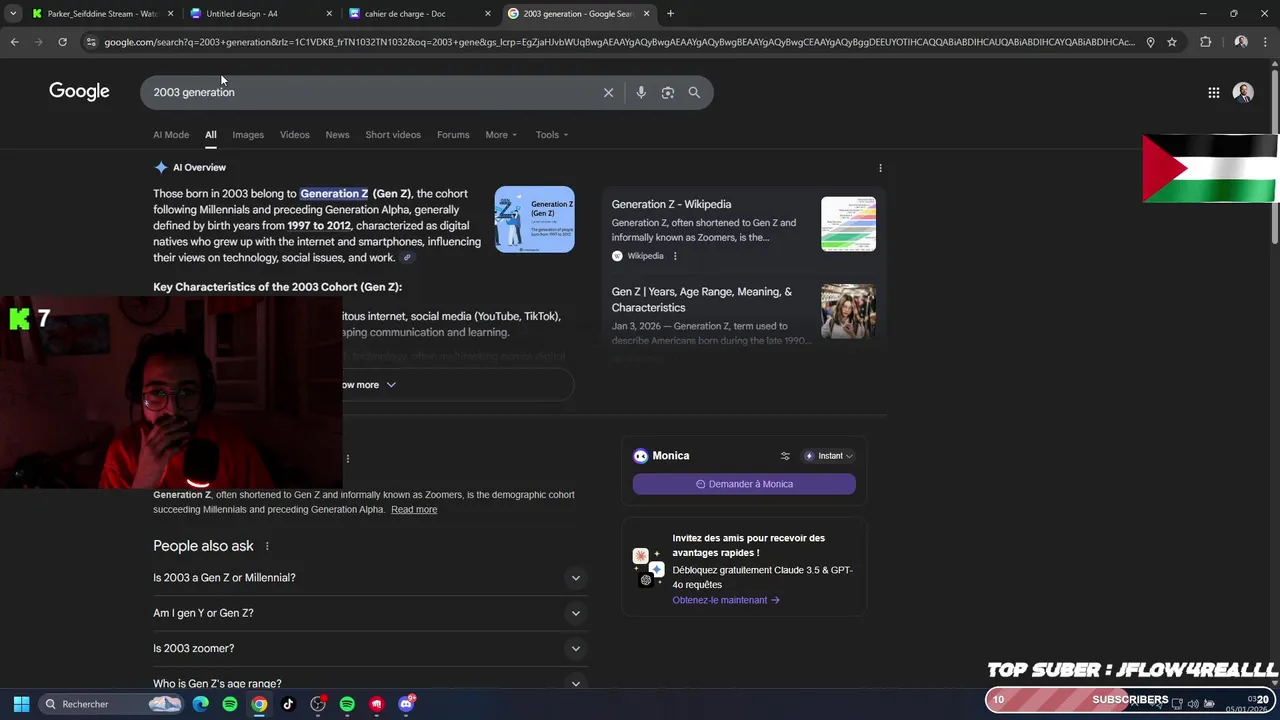
Task: Go back with browser back arrow
Action: click(x=14, y=42)
